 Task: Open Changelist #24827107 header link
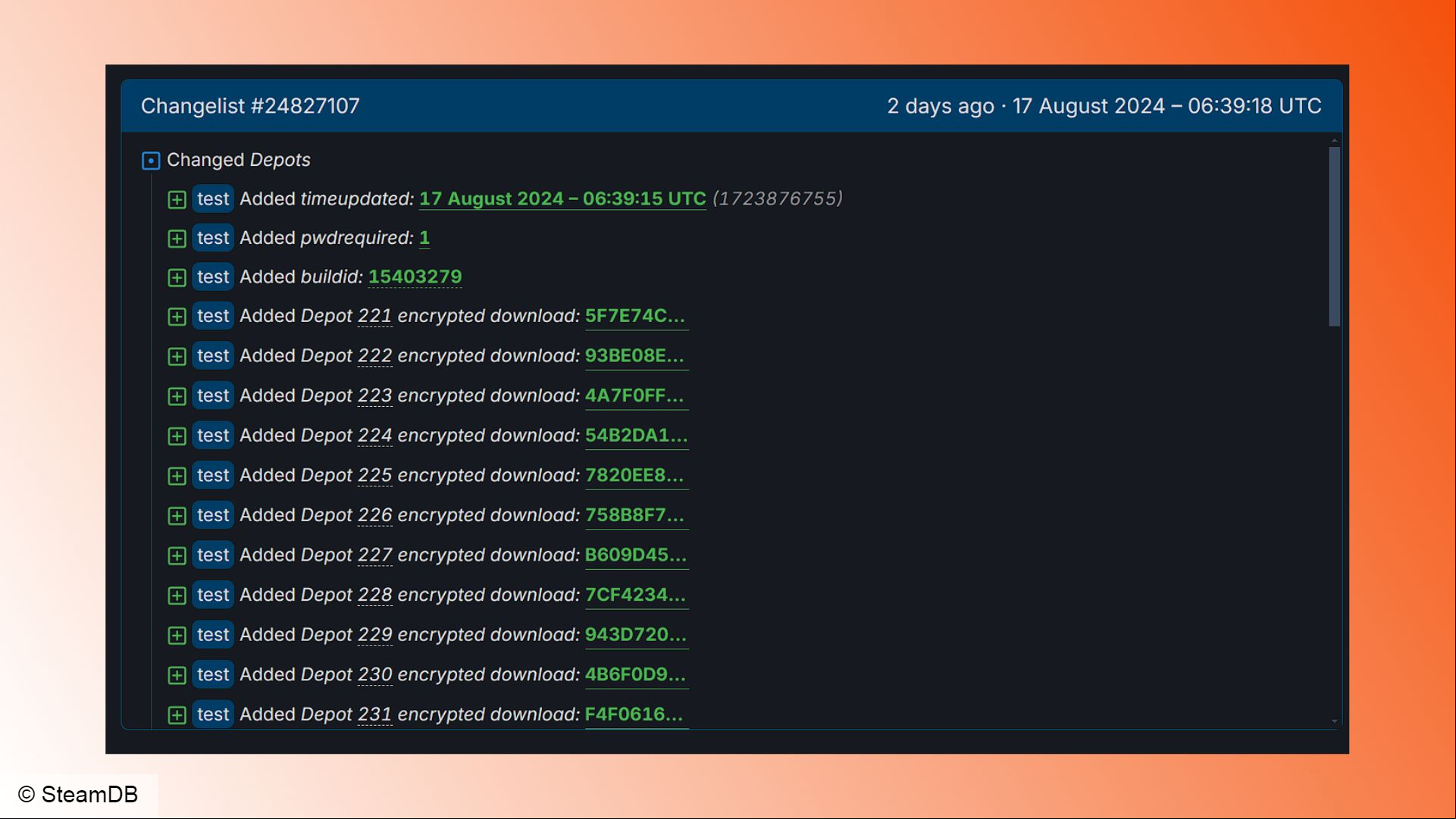coord(250,106)
